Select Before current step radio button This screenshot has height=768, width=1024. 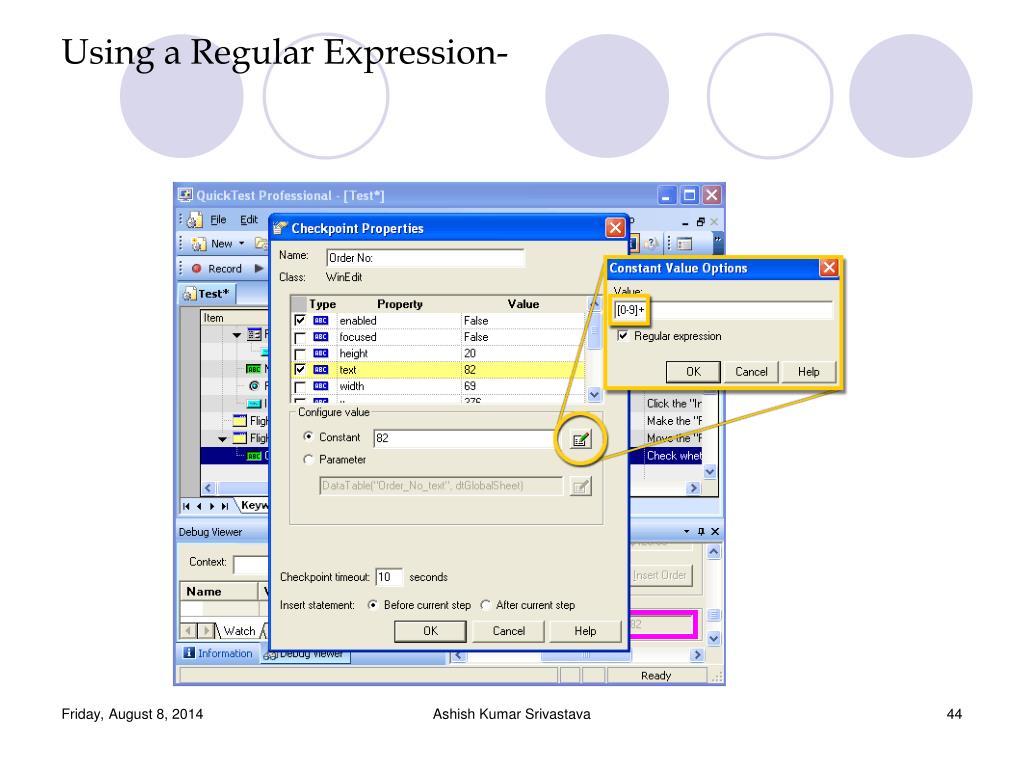click(372, 605)
